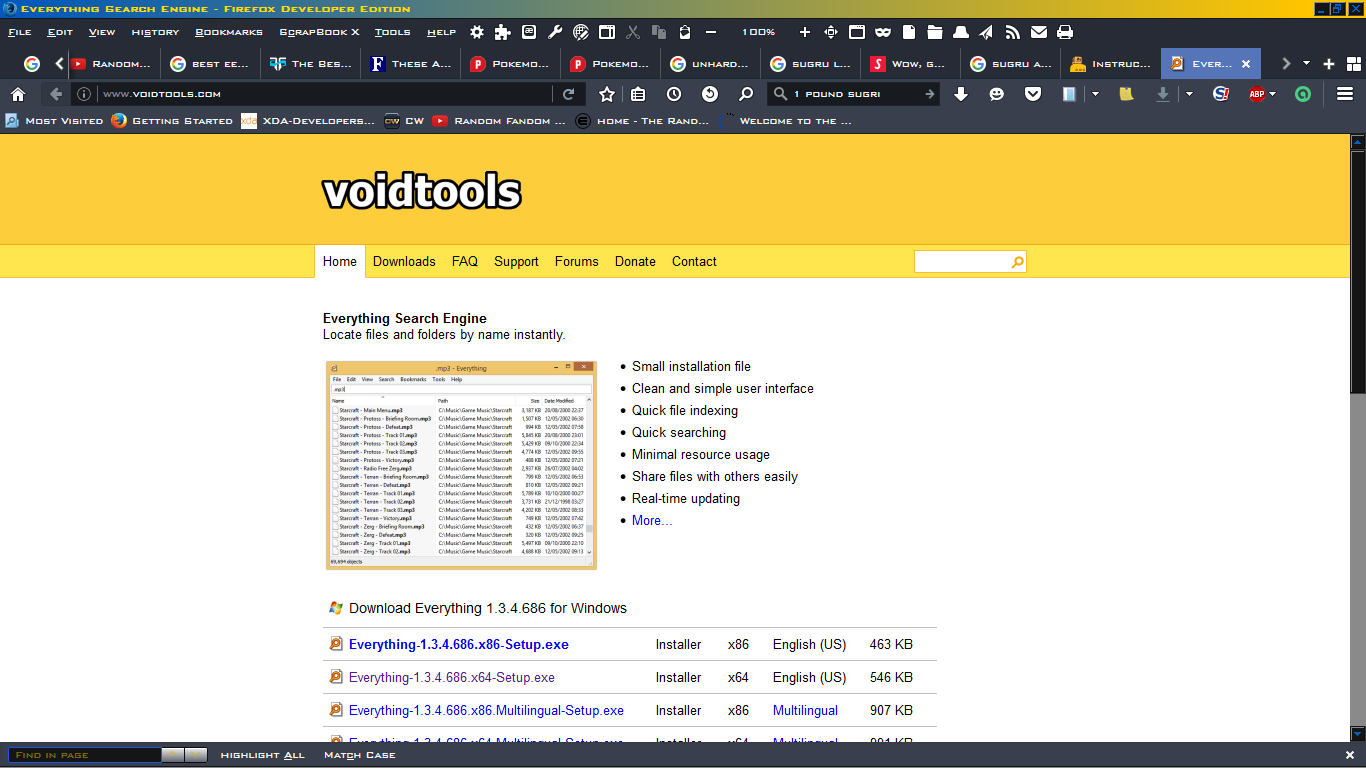Open XDA-Developers bookmark in toolbar
This screenshot has width=1366, height=768.
308,121
